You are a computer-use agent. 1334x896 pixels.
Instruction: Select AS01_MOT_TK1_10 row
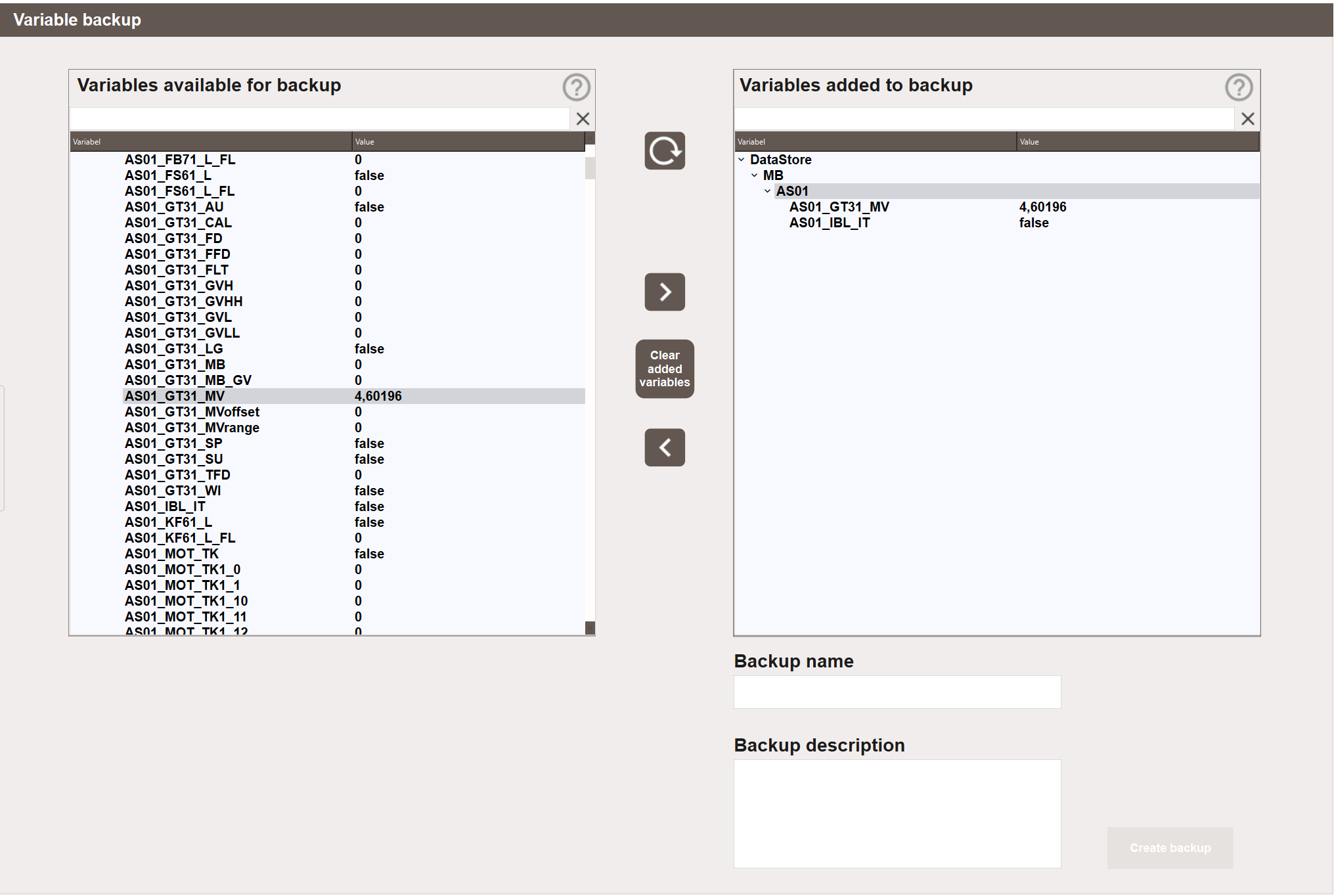[x=353, y=601]
